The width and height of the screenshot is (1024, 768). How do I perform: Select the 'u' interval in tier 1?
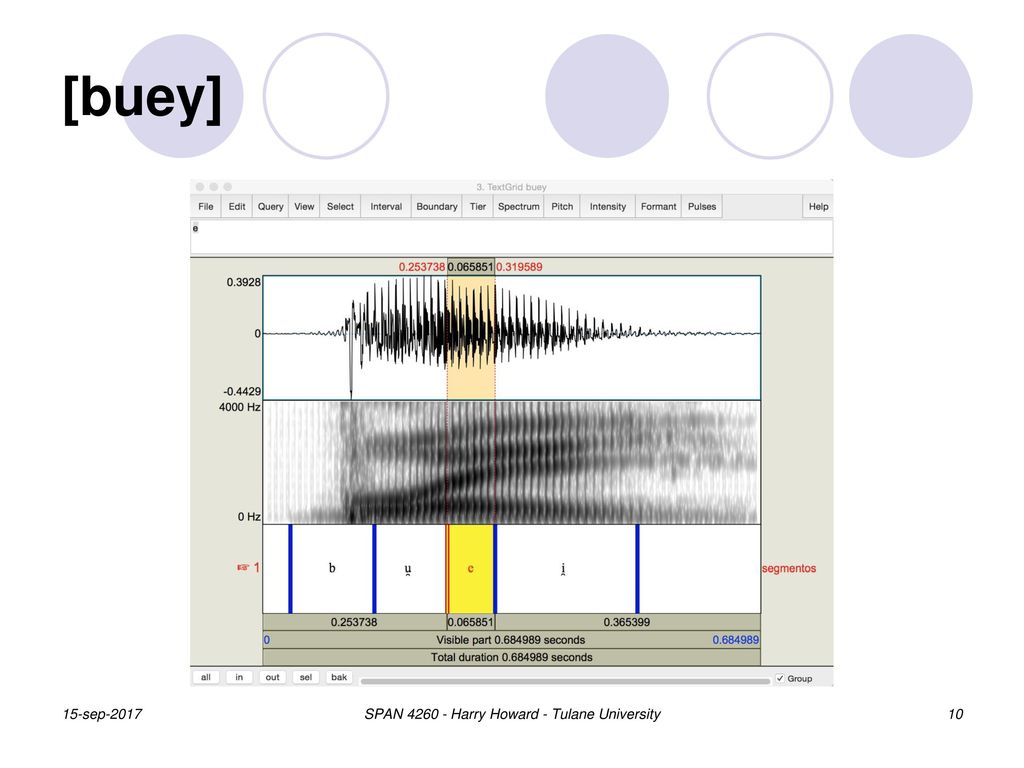(x=408, y=568)
